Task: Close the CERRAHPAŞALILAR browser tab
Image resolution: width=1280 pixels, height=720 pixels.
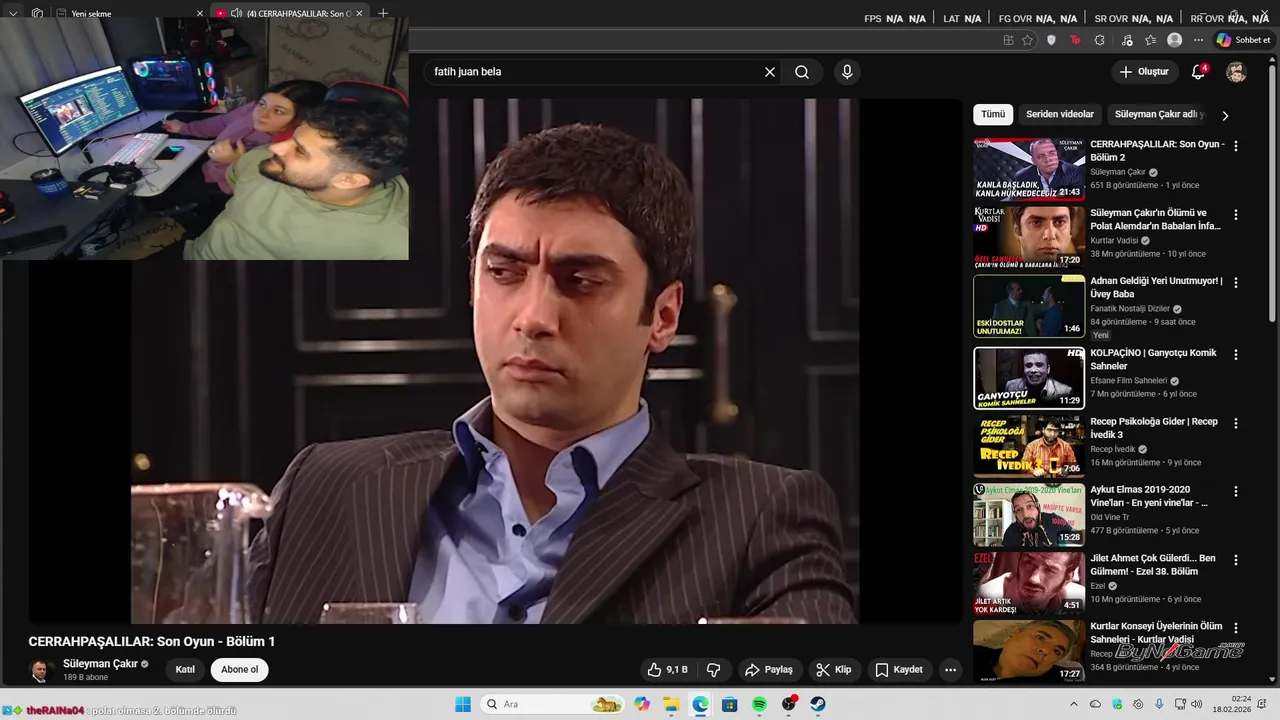Action: click(359, 13)
